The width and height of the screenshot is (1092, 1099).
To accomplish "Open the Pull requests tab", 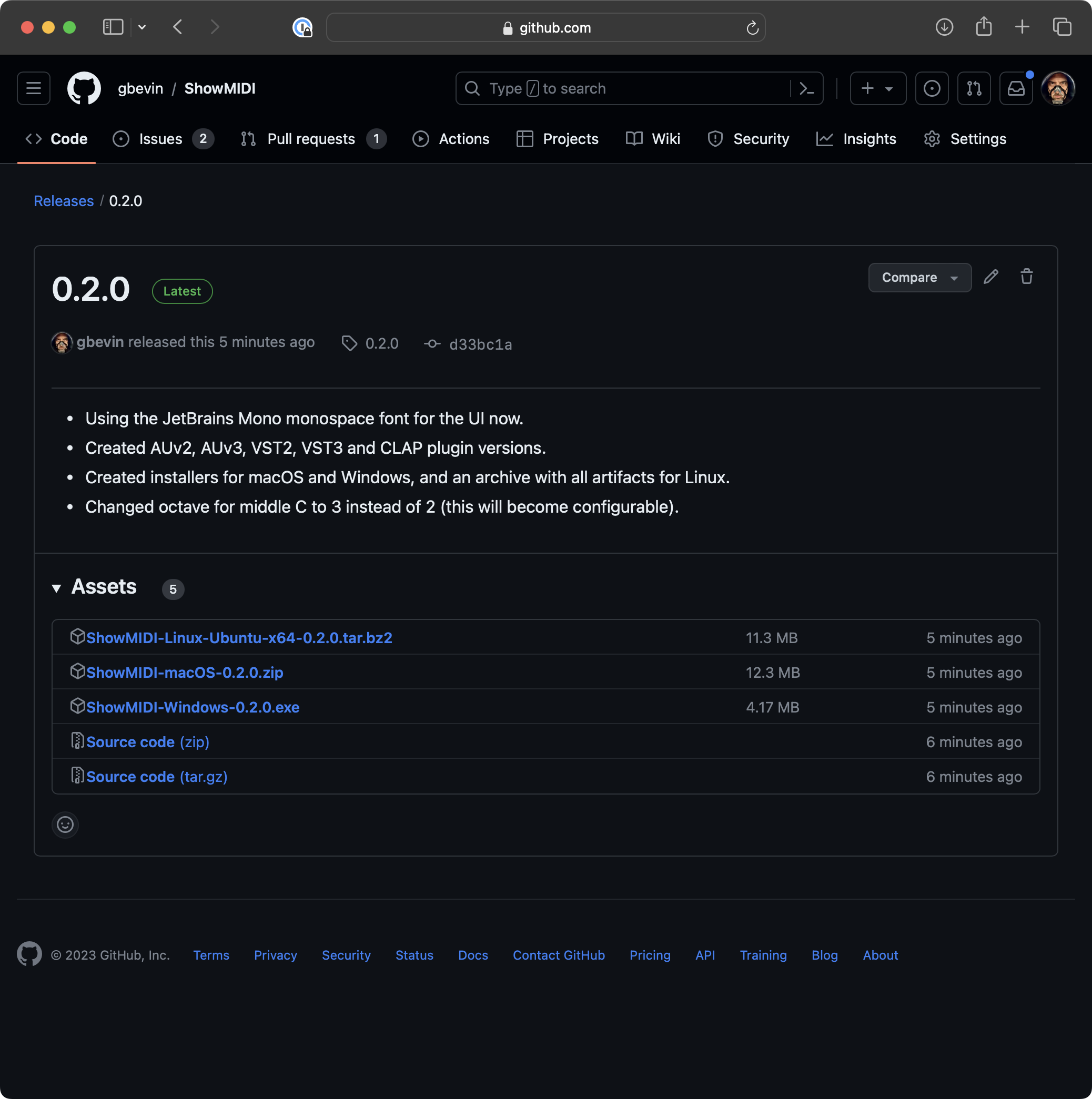I will [314, 139].
